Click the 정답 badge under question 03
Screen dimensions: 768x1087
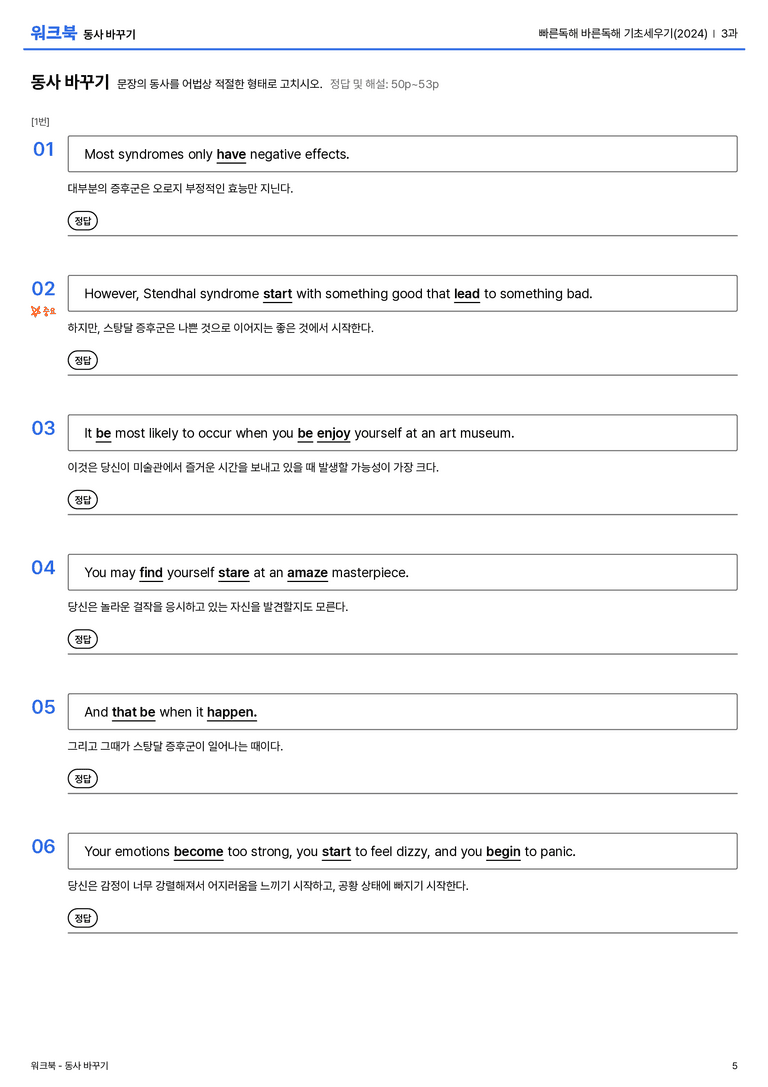pyautogui.click(x=82, y=499)
